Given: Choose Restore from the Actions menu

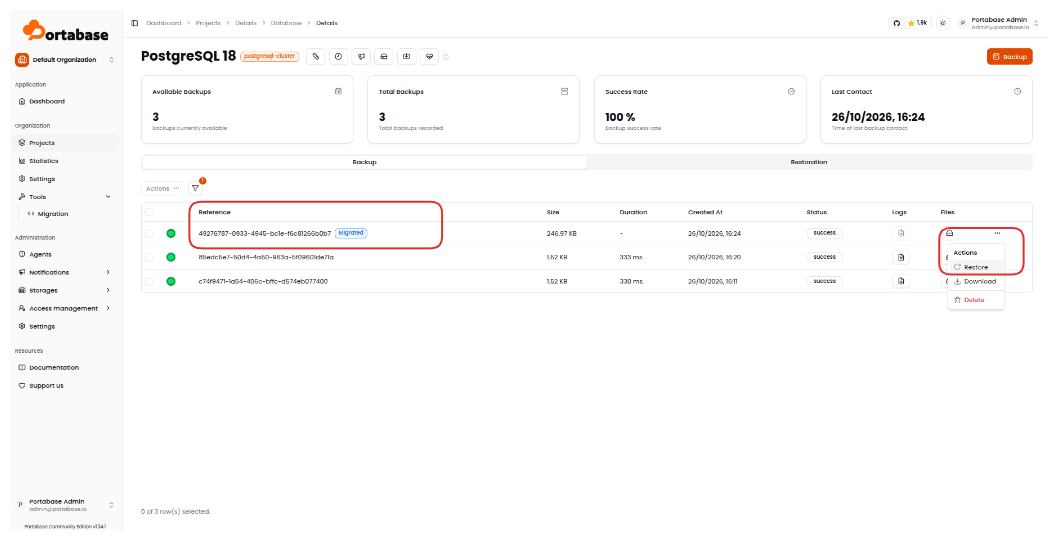Looking at the screenshot, I should pos(975,268).
